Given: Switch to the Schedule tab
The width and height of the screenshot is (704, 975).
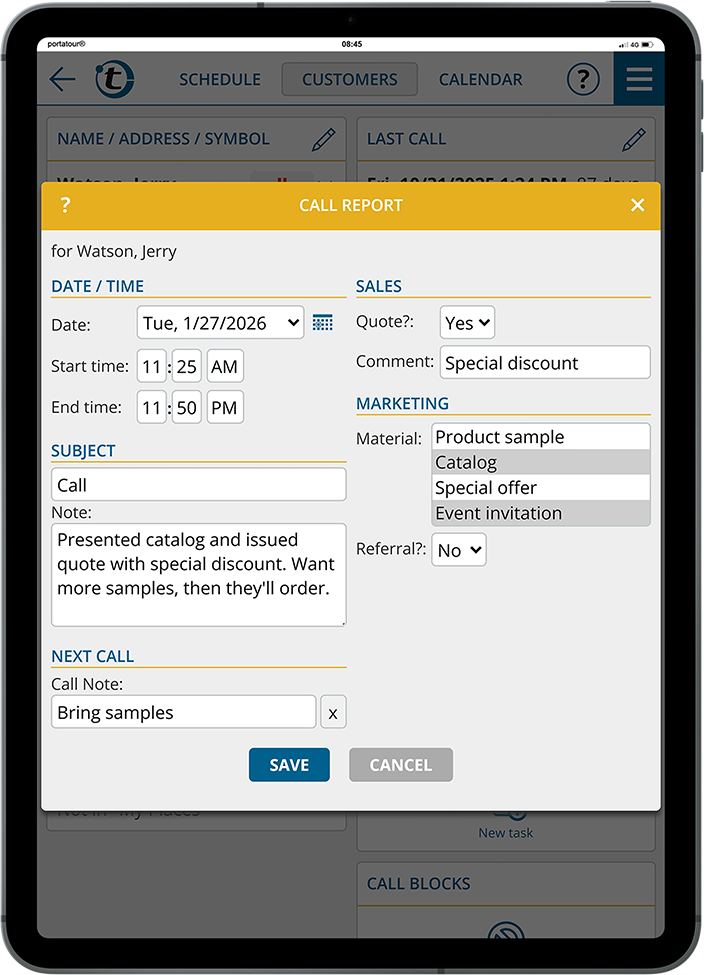Looking at the screenshot, I should tap(220, 80).
